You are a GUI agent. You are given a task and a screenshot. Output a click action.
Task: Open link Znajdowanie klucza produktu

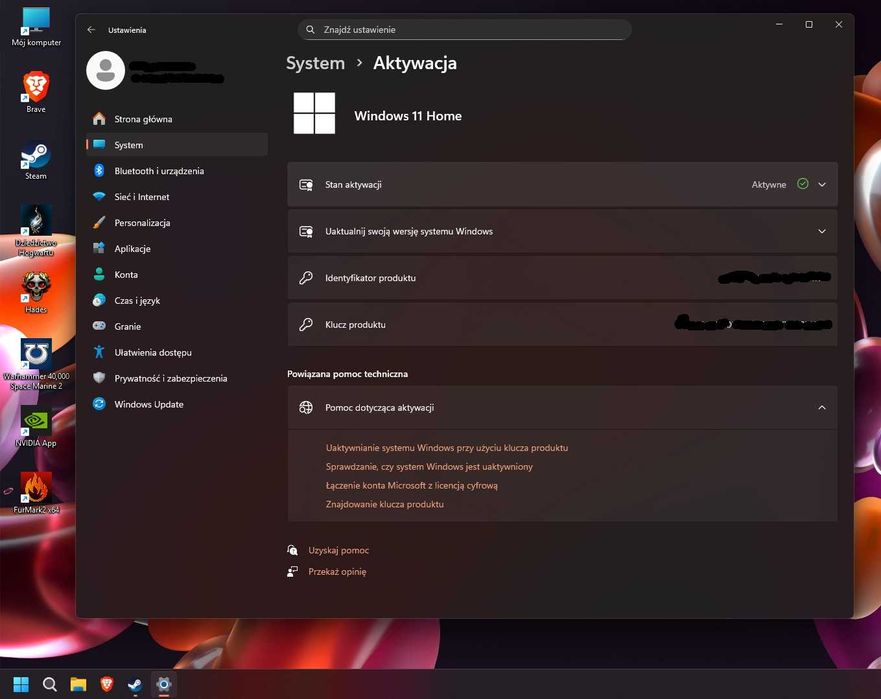pos(385,504)
